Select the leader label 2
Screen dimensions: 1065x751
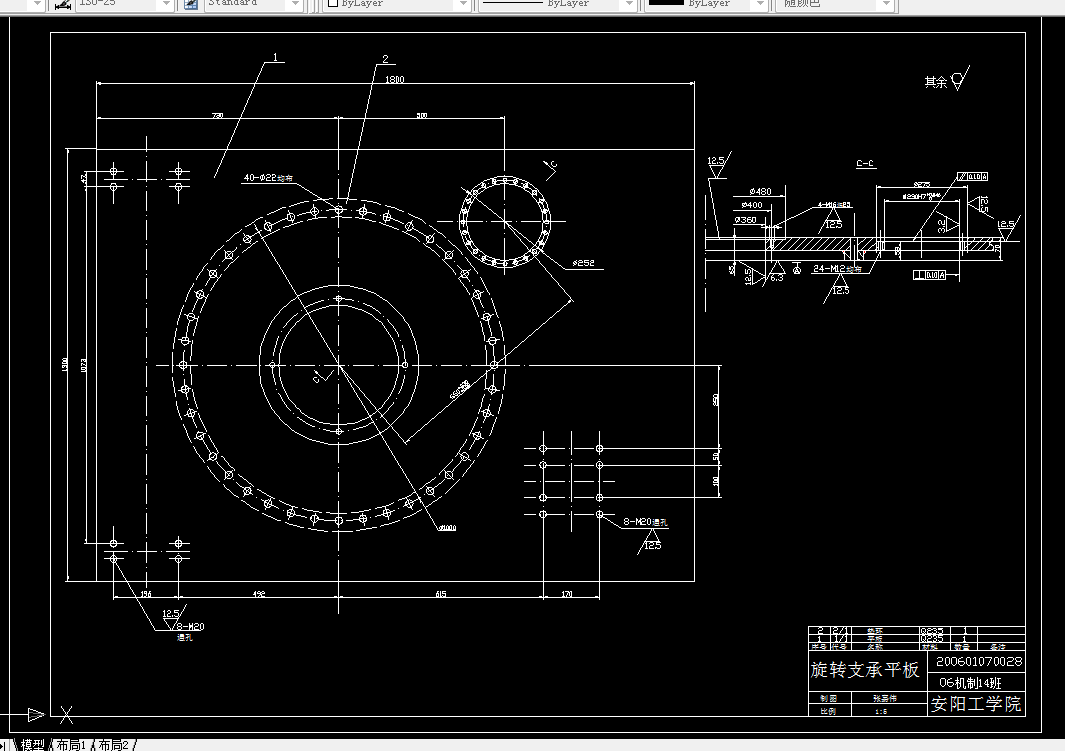(385, 59)
